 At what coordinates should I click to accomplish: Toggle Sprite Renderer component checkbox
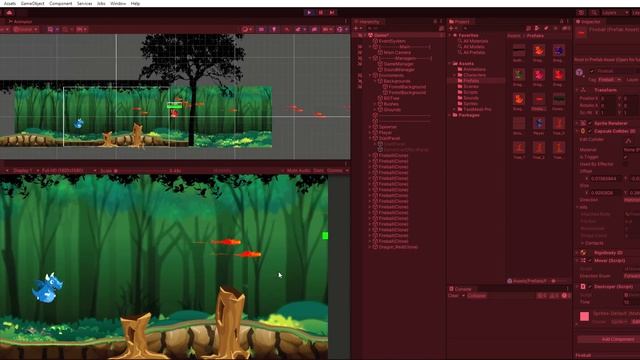point(590,123)
